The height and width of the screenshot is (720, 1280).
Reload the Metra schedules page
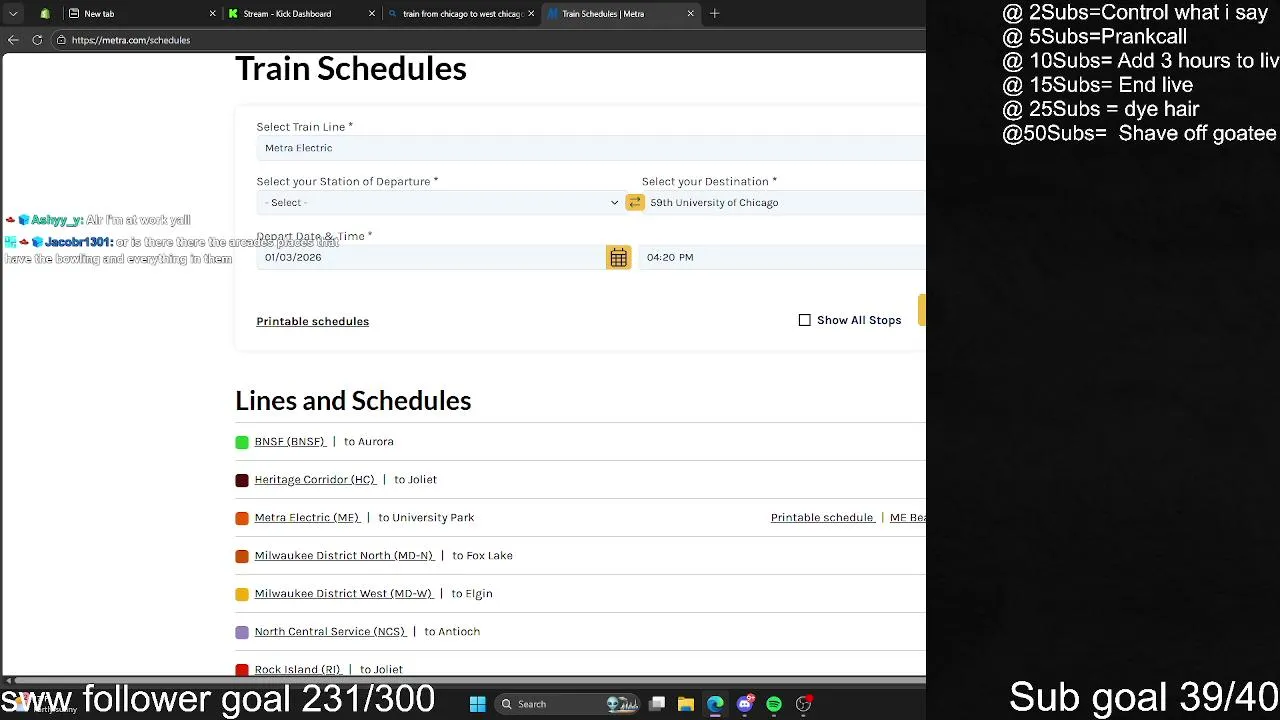[37, 40]
